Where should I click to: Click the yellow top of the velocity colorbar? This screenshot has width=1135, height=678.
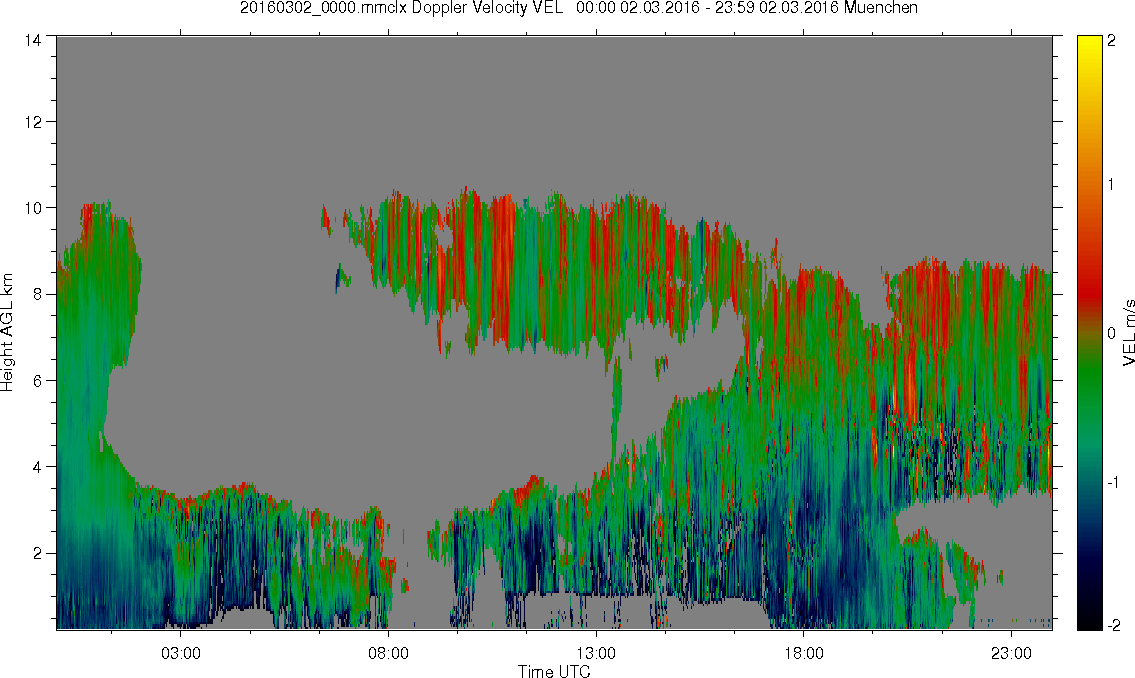click(x=1090, y=43)
